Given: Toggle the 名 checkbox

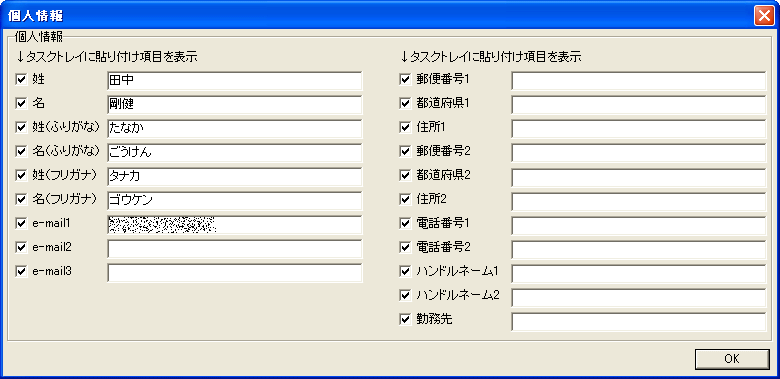Looking at the screenshot, I should coord(21,103).
